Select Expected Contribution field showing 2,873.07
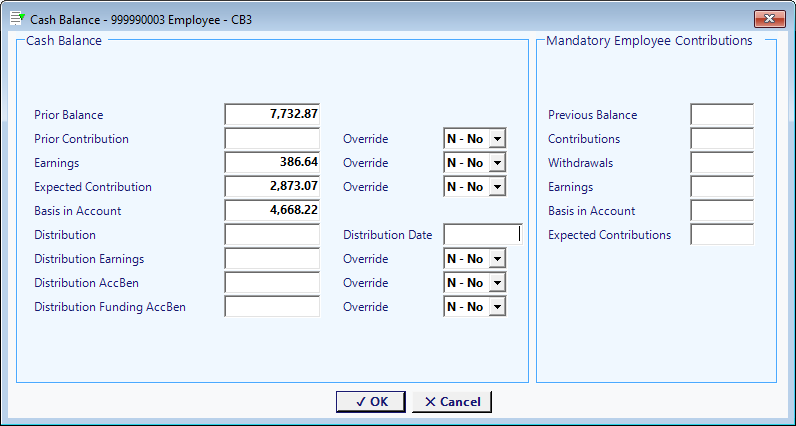Image resolution: width=796 pixels, height=426 pixels. pos(272,186)
